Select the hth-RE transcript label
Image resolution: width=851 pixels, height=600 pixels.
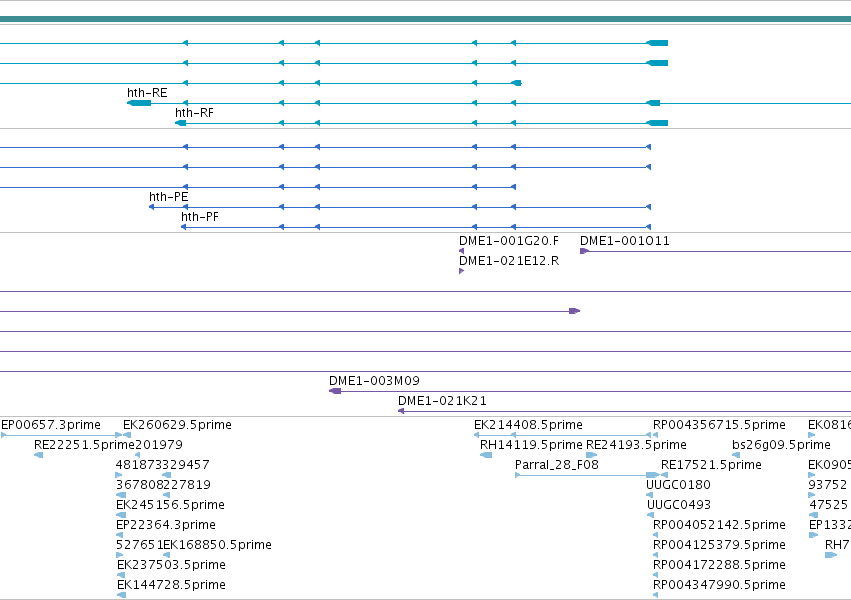(x=147, y=93)
